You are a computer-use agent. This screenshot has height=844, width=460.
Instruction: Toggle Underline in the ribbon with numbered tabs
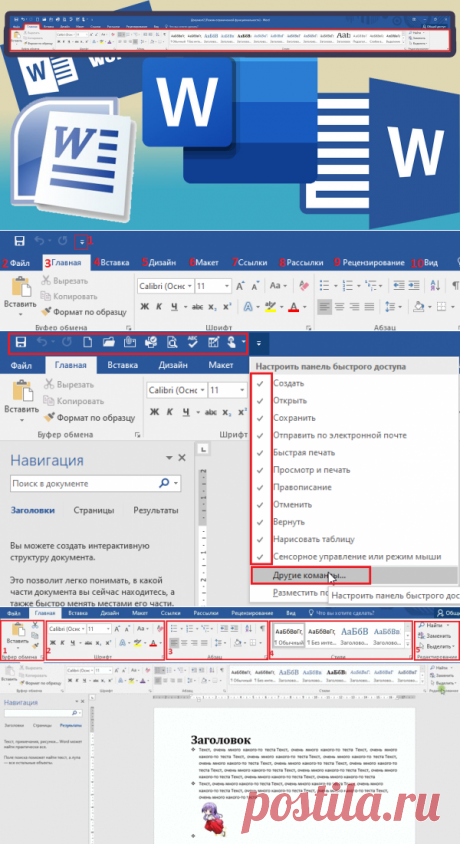[174, 307]
